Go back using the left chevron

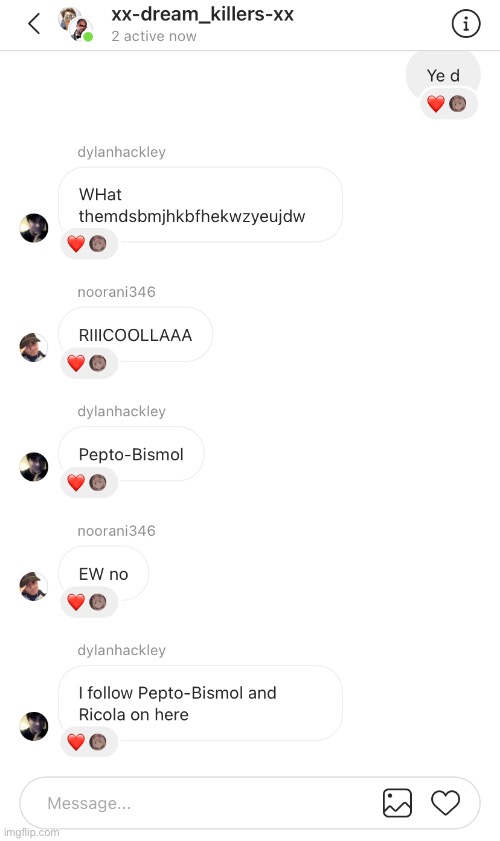pos(34,24)
